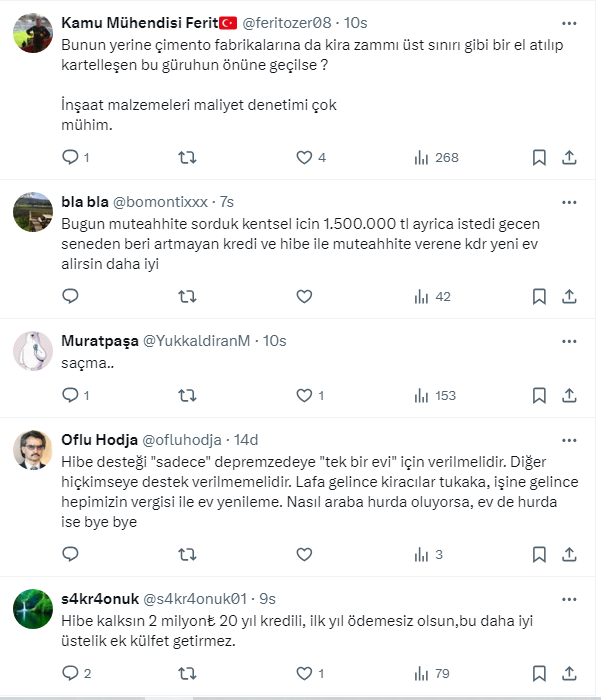
Task: Like the tweet from Kamu Mühendisi Ferit
Action: pyautogui.click(x=305, y=157)
